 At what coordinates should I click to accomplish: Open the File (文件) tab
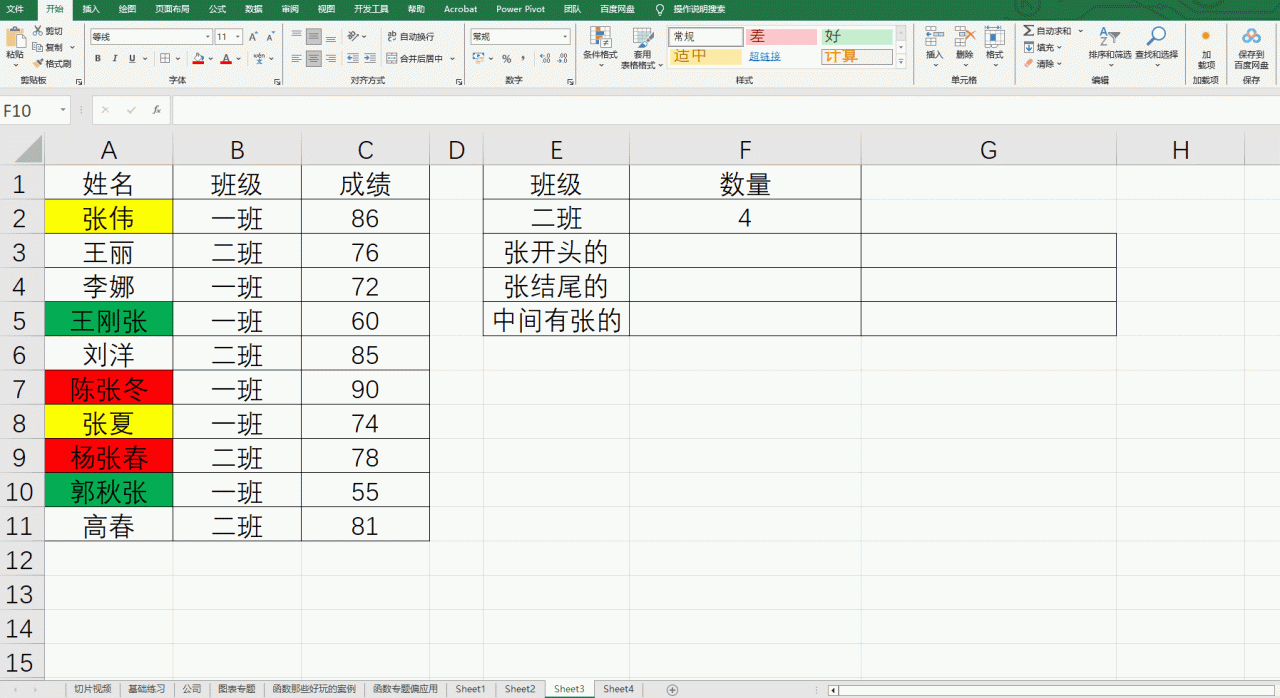(15, 9)
